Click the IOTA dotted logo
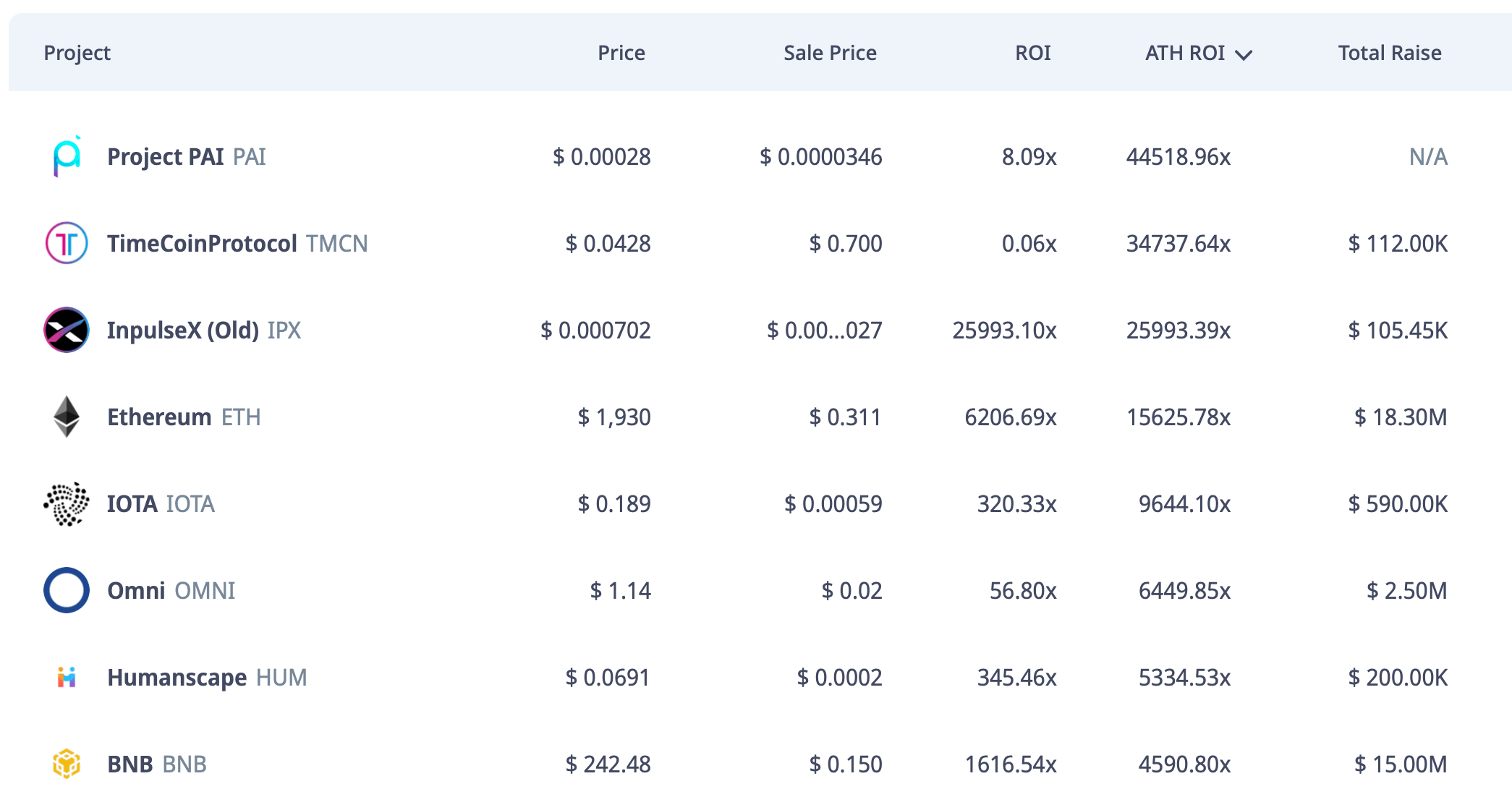Viewport: 1512px width, 797px height. tap(67, 504)
